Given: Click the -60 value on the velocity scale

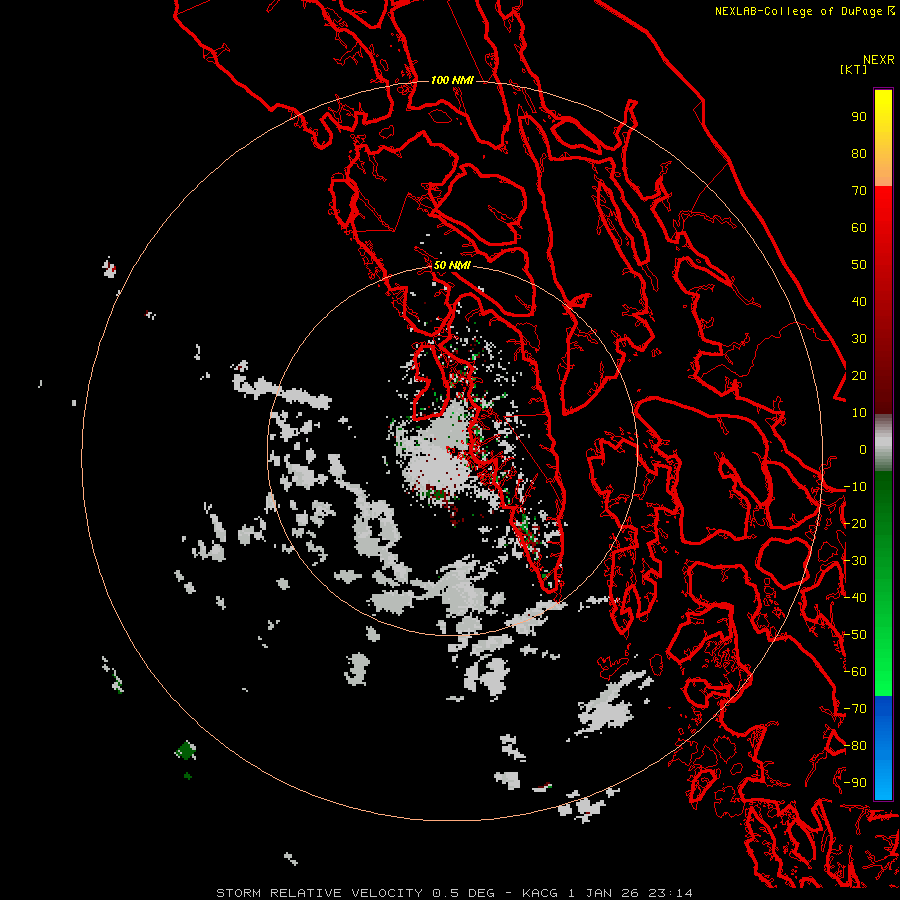Looking at the screenshot, I should pos(855,672).
